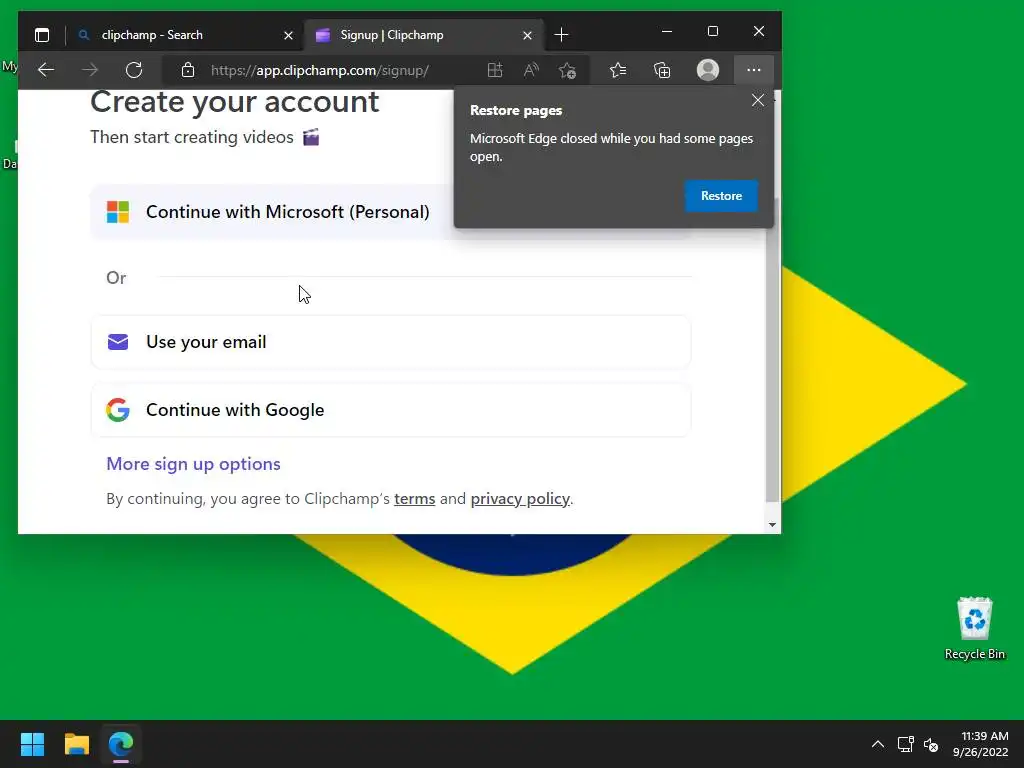
Task: Dismiss the Restore pages popup
Action: (x=758, y=100)
